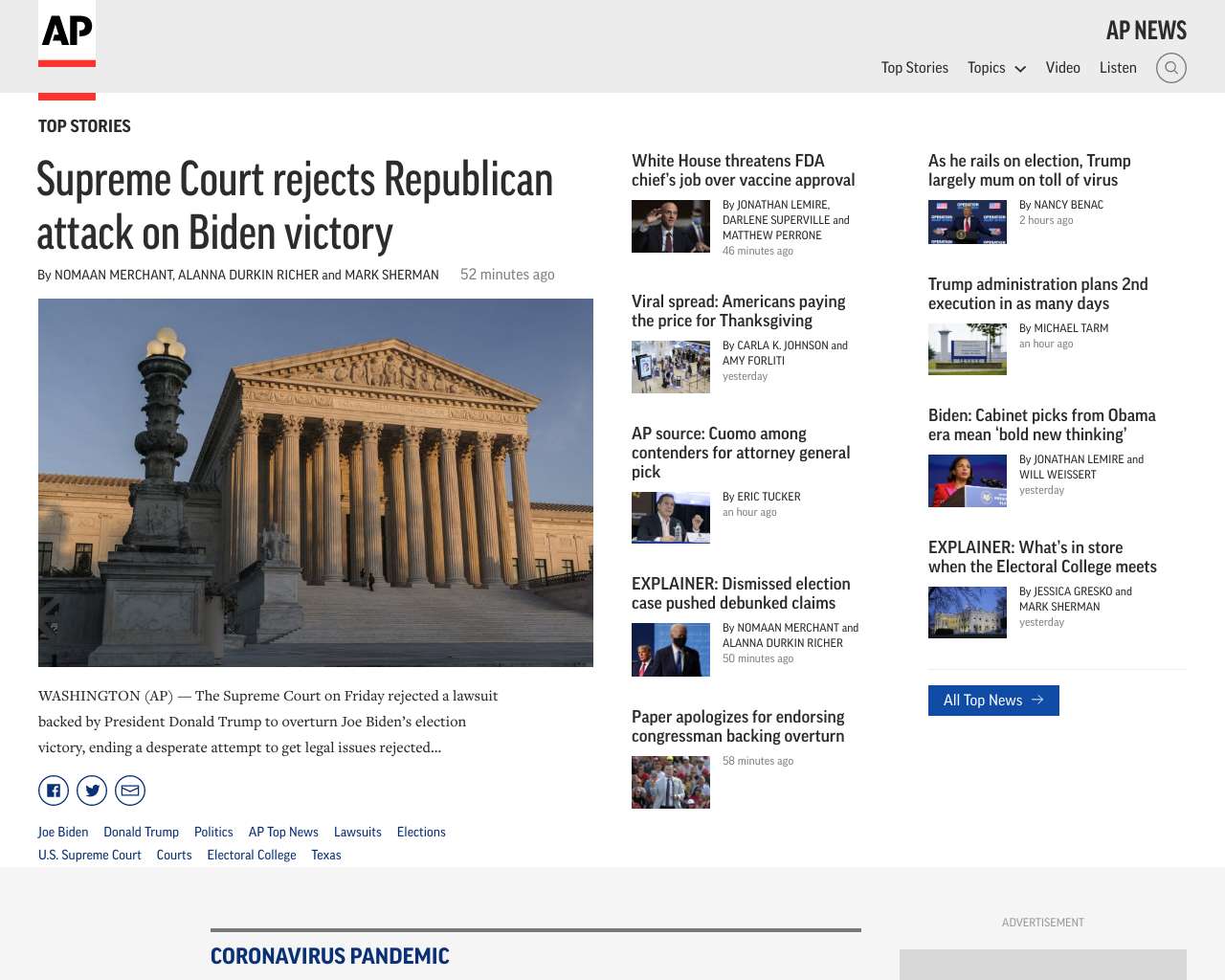Click Biden Cabinet pick speaker thumbnail
This screenshot has height=980, width=1225.
tap(968, 480)
